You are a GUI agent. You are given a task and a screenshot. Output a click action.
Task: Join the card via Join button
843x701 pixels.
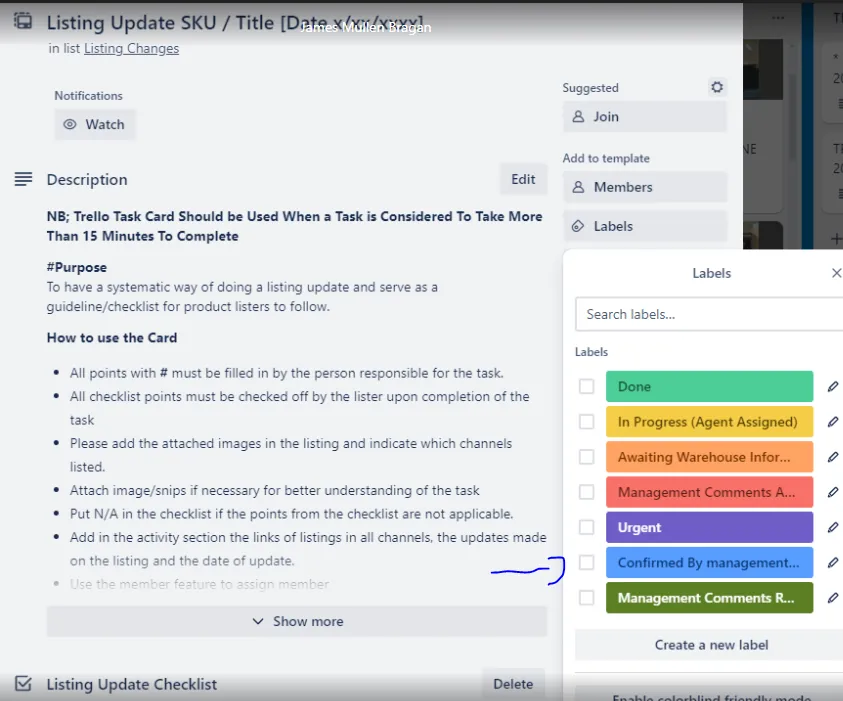point(645,117)
